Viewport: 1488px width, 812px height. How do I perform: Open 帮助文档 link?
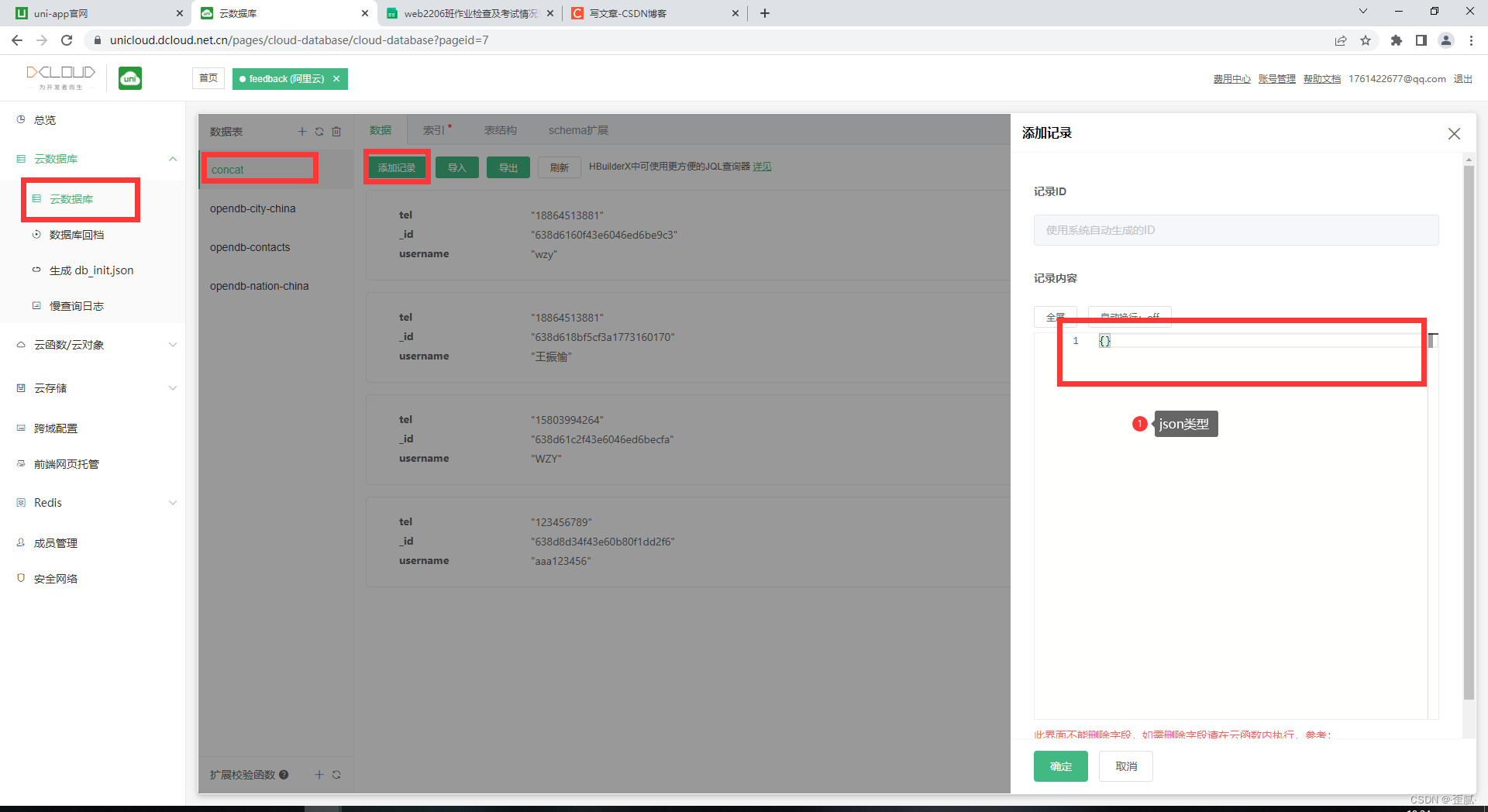coord(1322,79)
